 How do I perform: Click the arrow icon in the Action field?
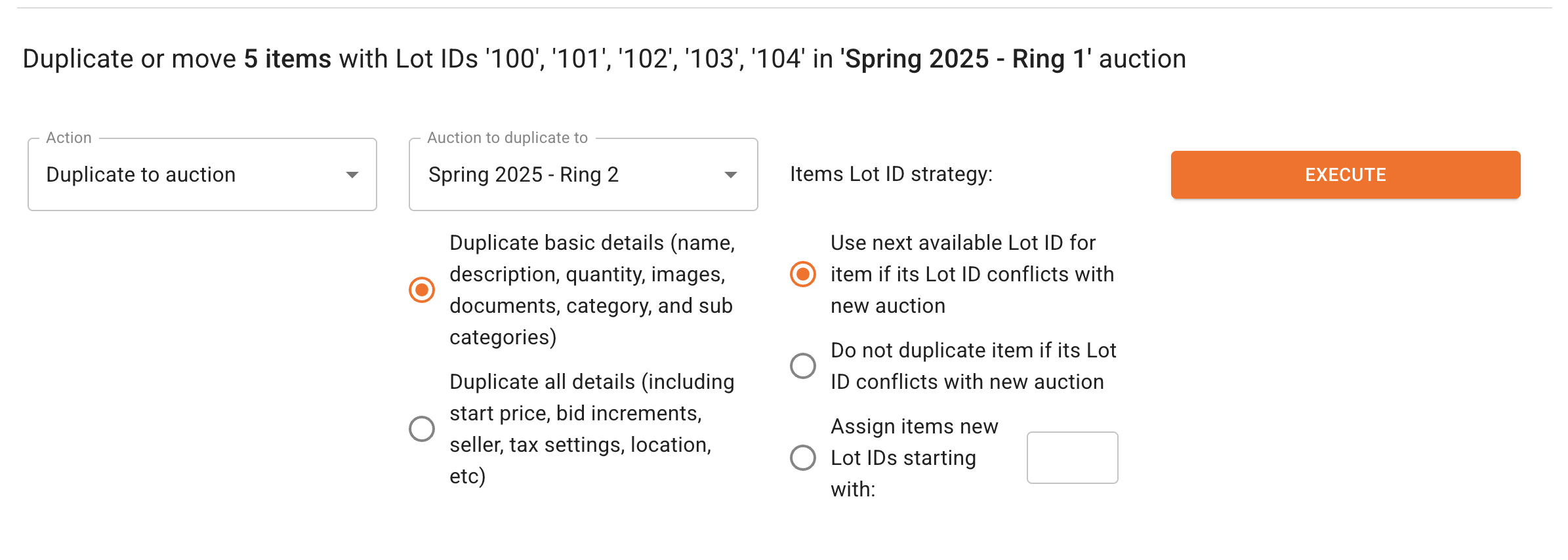click(352, 174)
